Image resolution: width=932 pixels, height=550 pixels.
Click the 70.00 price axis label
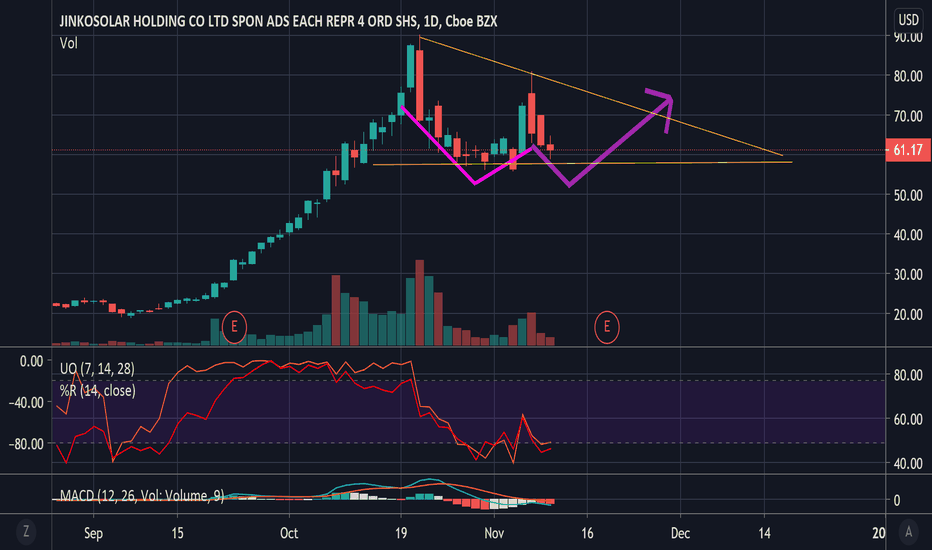[908, 116]
